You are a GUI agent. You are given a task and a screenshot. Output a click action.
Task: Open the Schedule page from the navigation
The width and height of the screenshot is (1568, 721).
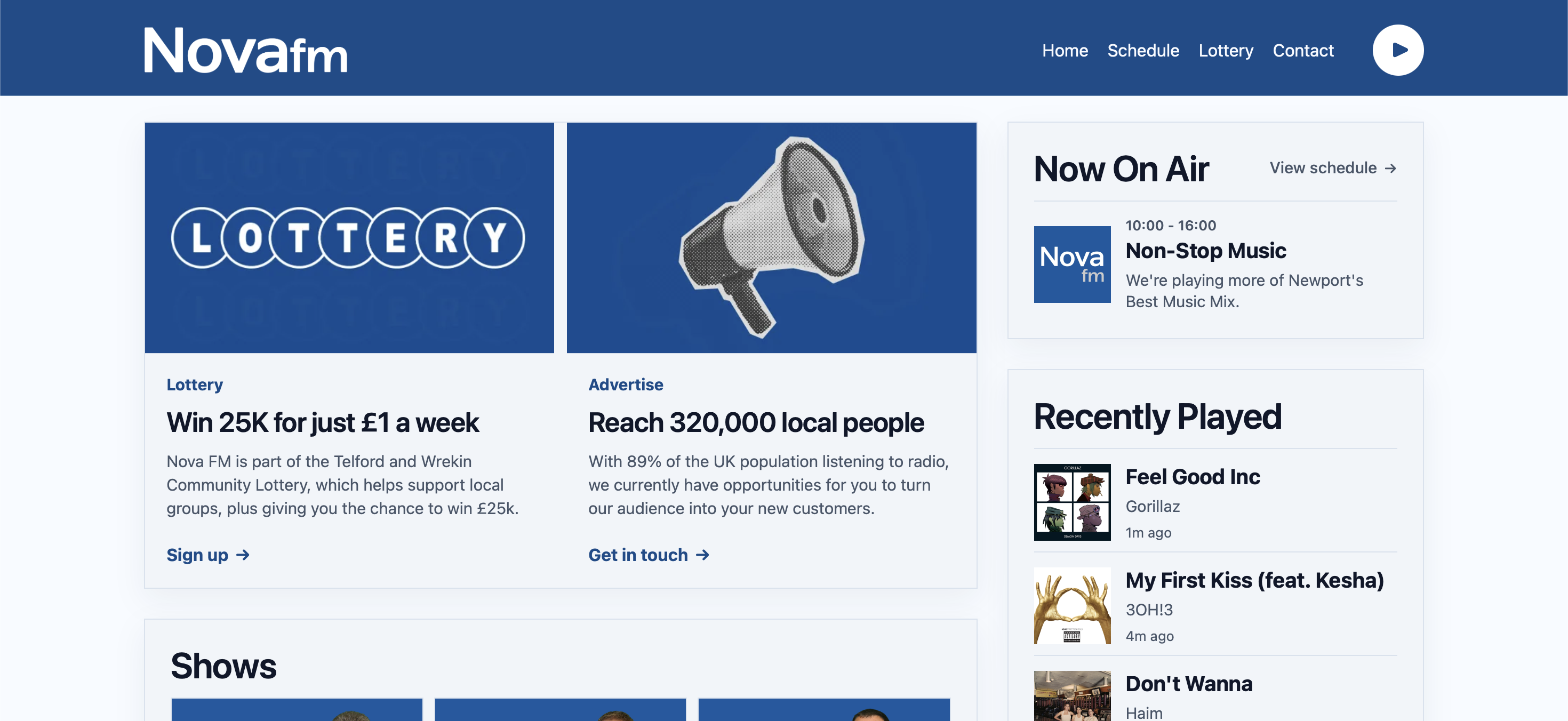pos(1143,51)
